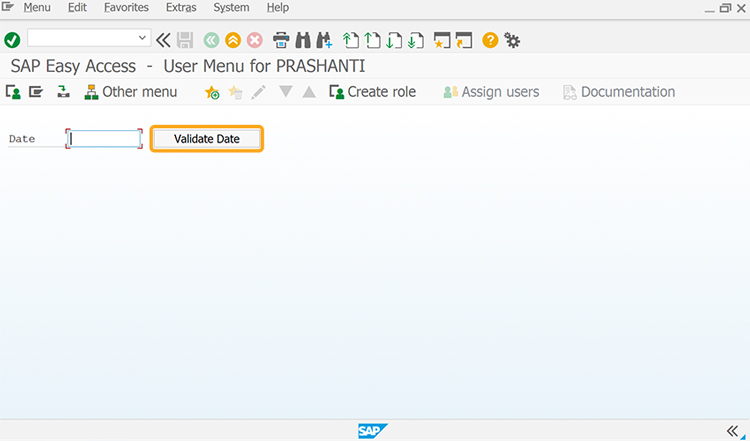Open the Extras menu
Viewport: 750px width, 441px height.
181,8
